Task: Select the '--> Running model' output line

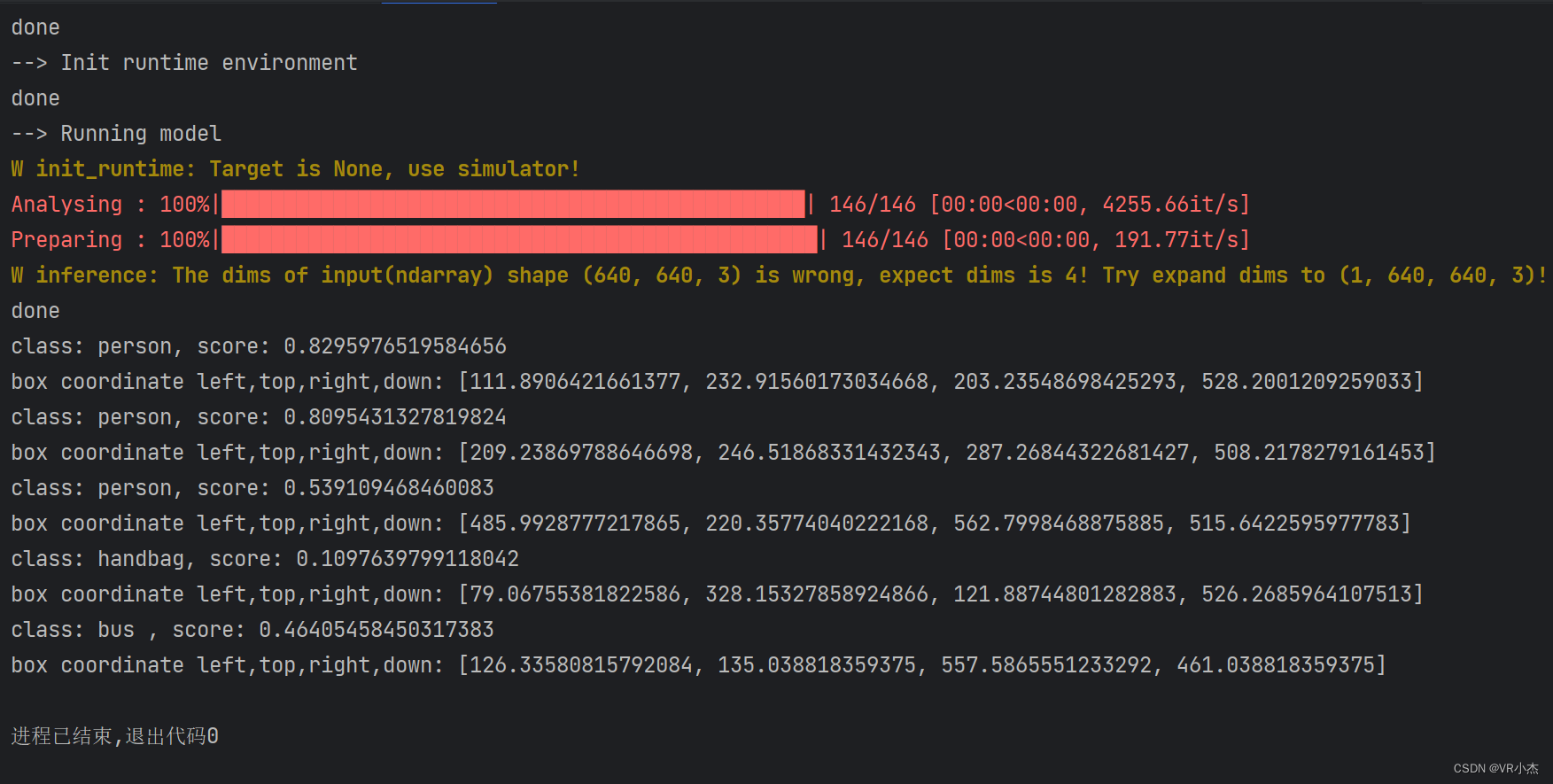Action: 116,134
